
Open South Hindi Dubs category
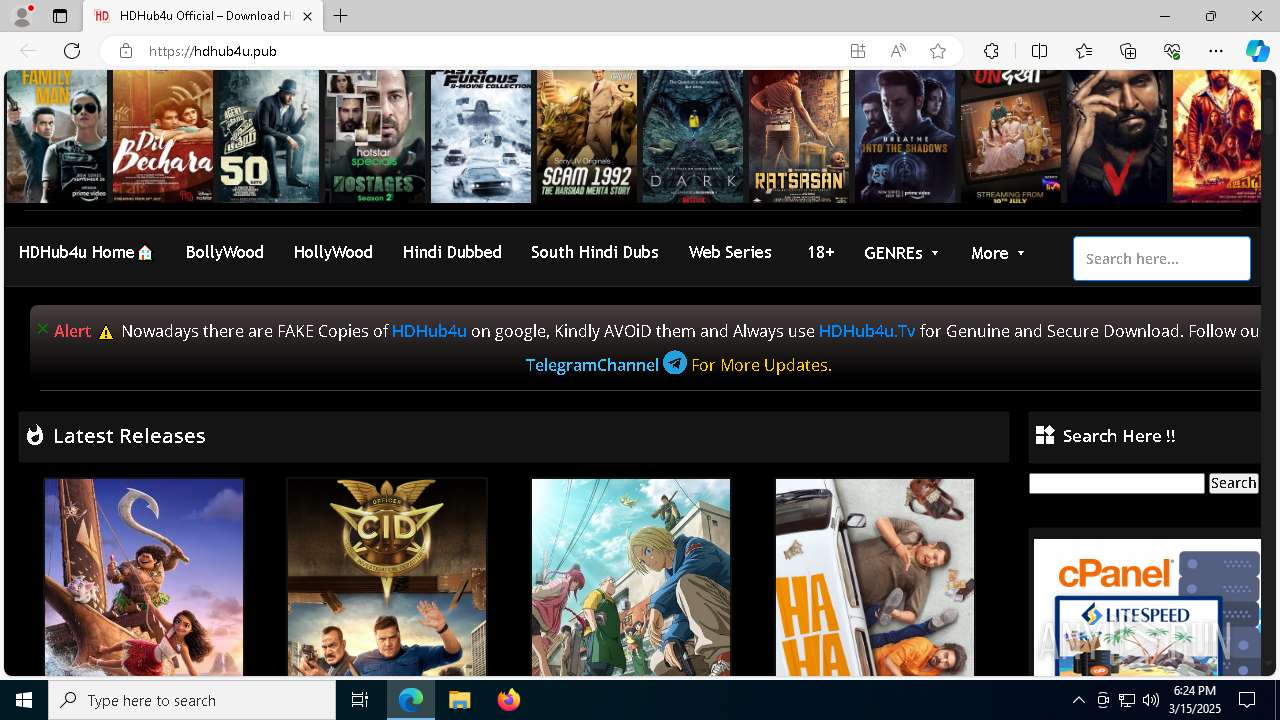tap(595, 253)
